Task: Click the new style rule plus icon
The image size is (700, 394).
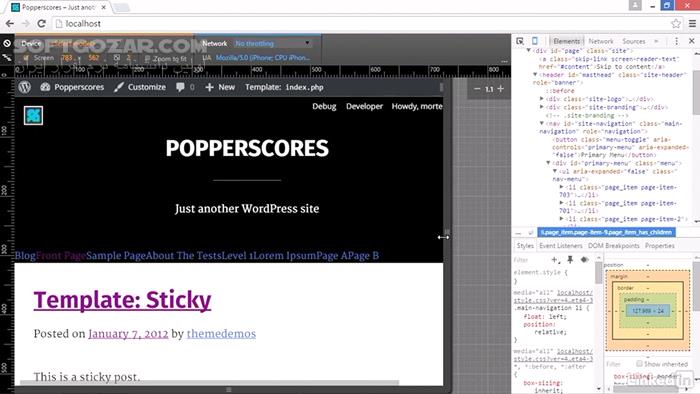Action: [x=555, y=260]
